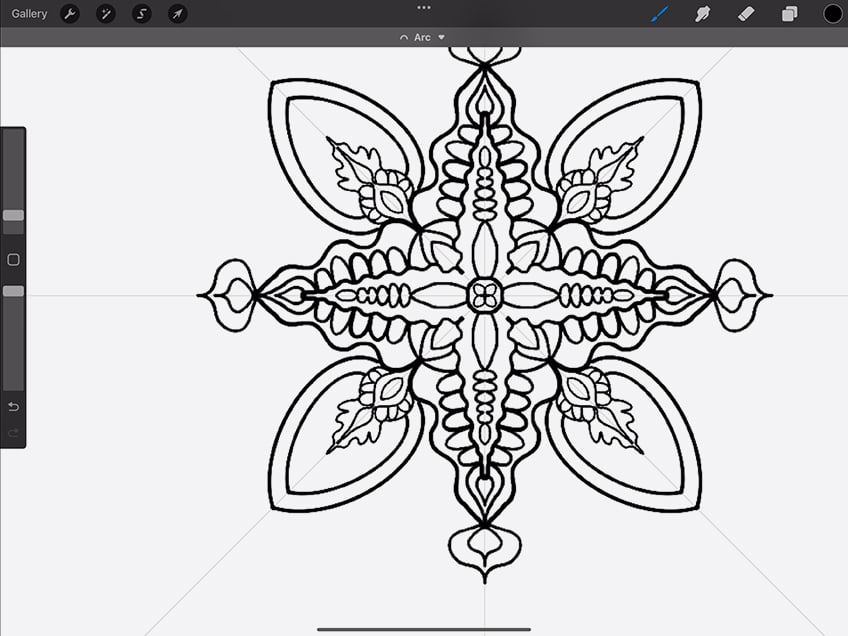Select the Smudge tool

[x=702, y=14]
